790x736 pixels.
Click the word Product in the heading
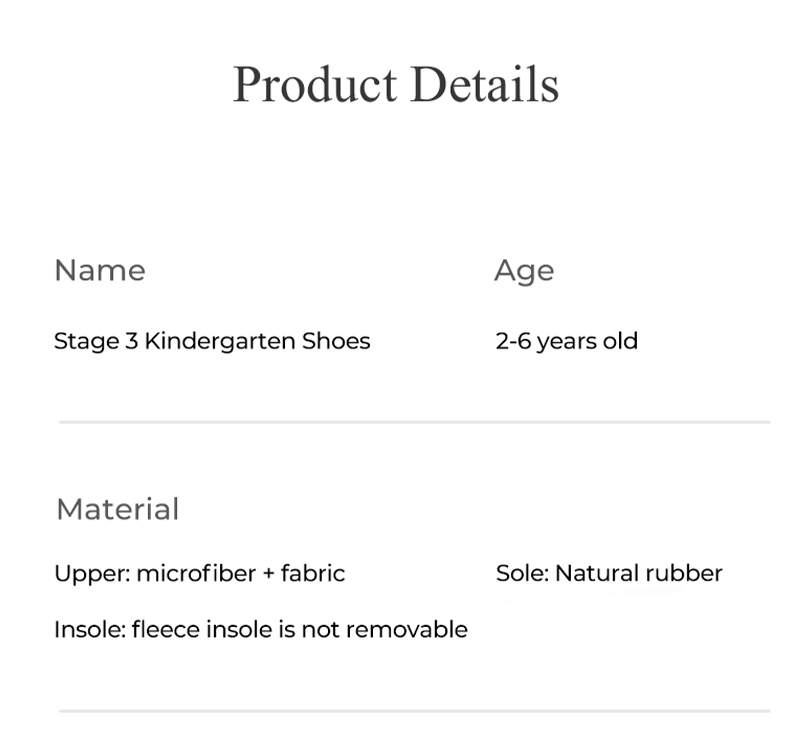pos(315,84)
